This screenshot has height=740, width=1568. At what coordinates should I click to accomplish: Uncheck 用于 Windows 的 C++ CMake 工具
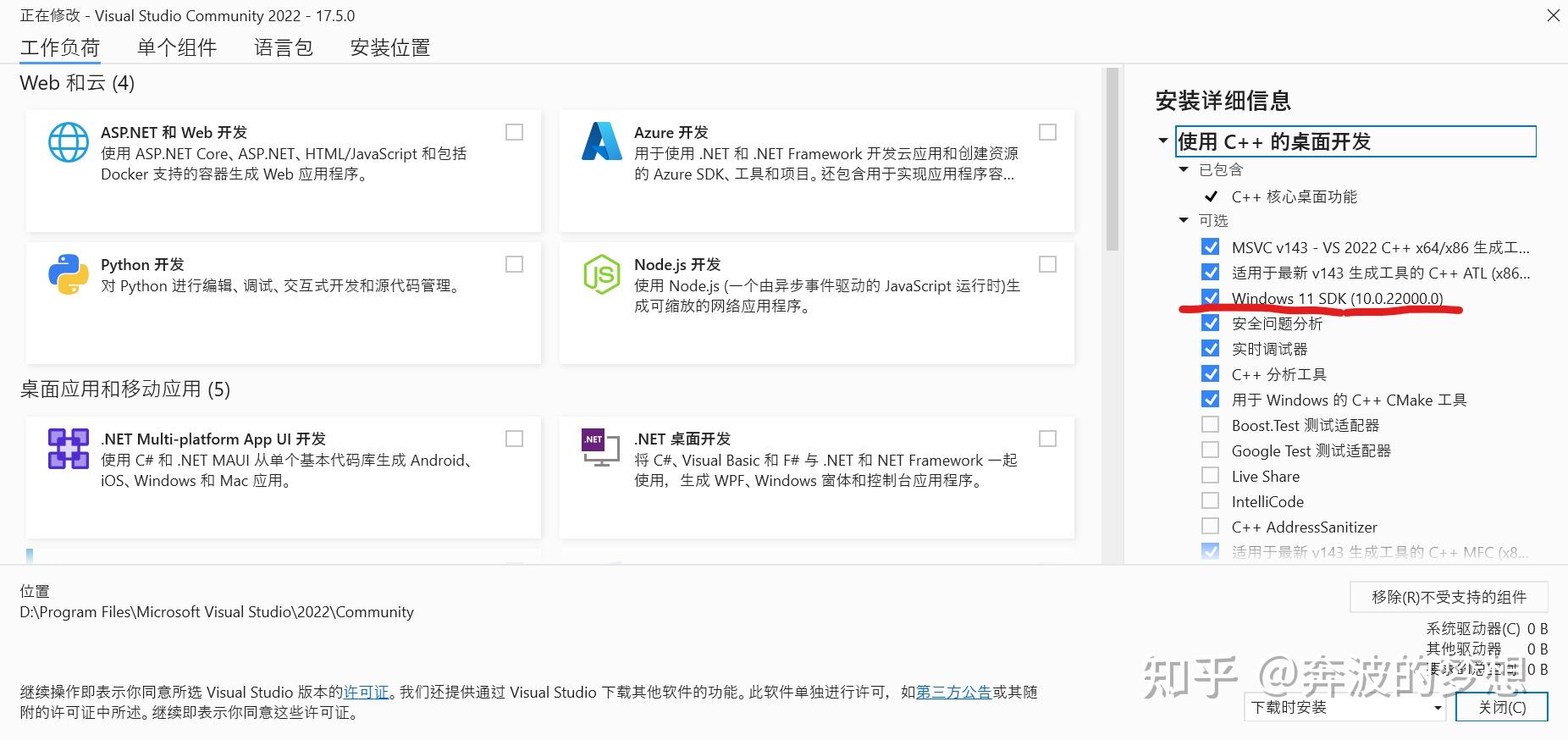pyautogui.click(x=1211, y=400)
